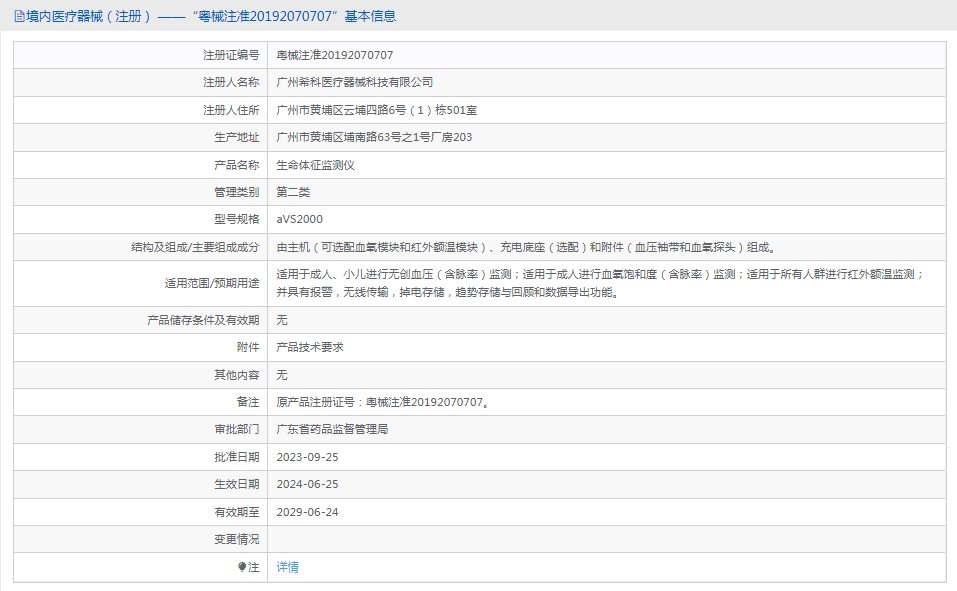Click intended use text starting with 适用于成人
Viewport: 957px width, 591px height.
pos(601,283)
